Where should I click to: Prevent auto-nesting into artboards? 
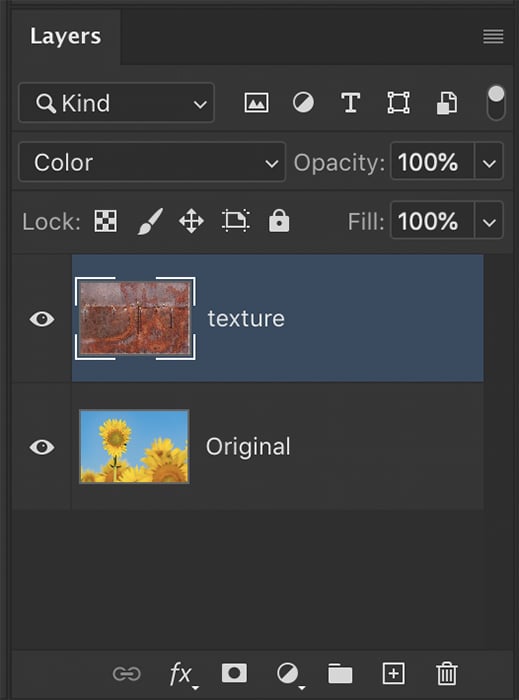[236, 221]
